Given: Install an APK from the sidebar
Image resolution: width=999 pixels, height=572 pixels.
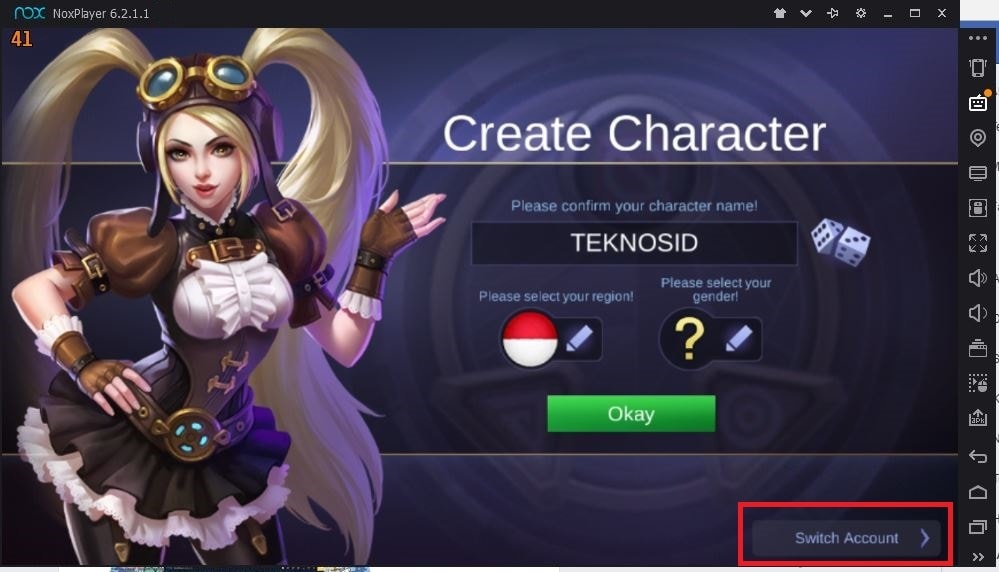Looking at the screenshot, I should 978,418.
